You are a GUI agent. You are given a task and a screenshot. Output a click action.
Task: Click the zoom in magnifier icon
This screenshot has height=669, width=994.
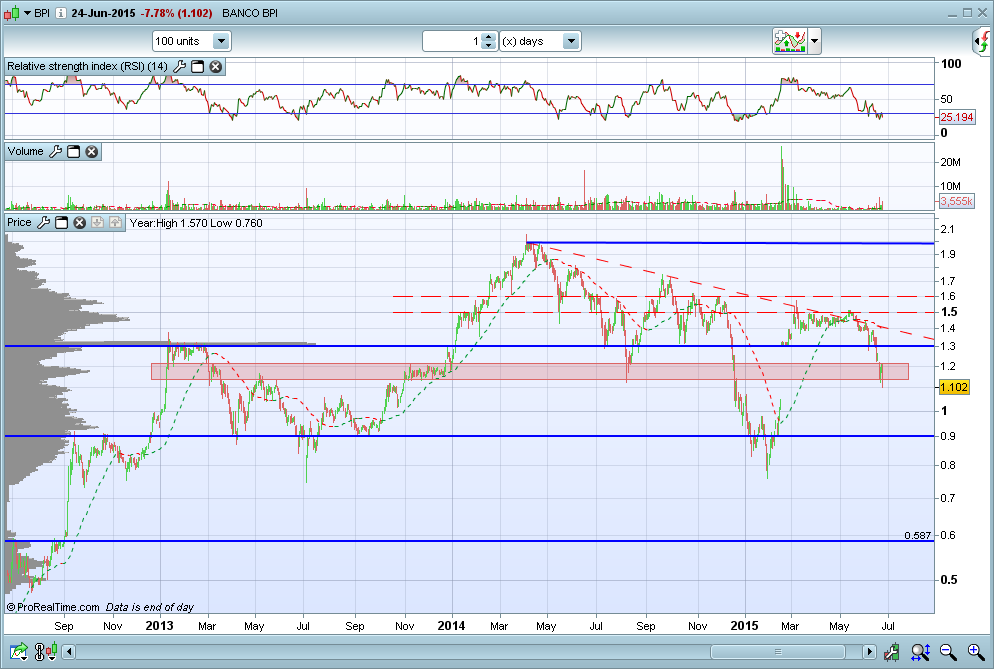click(x=976, y=651)
